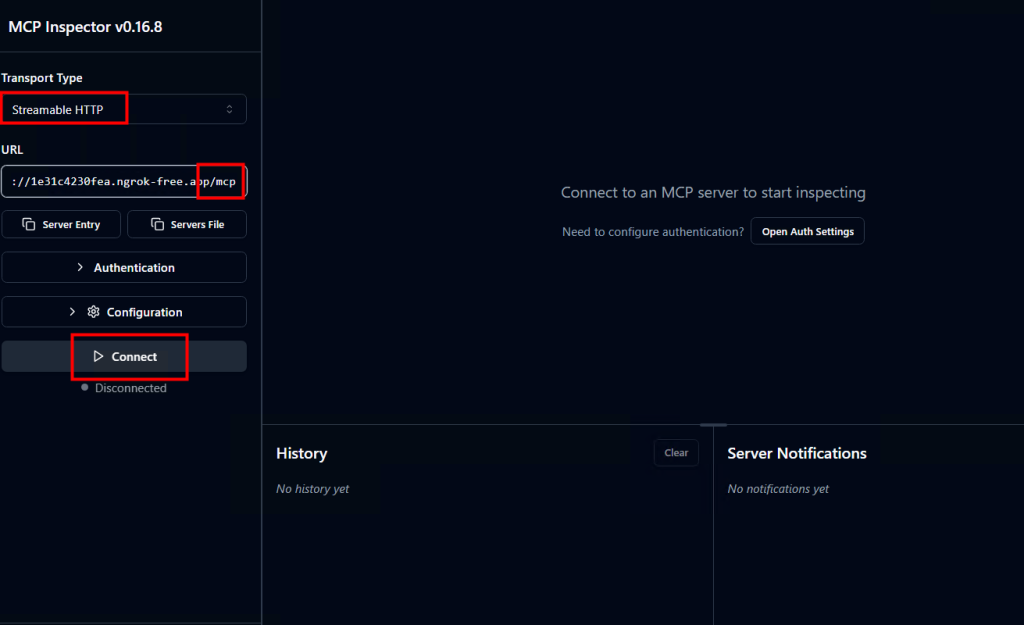Select the Server Notifications panel heading
This screenshot has width=1024, height=625.
click(x=796, y=453)
